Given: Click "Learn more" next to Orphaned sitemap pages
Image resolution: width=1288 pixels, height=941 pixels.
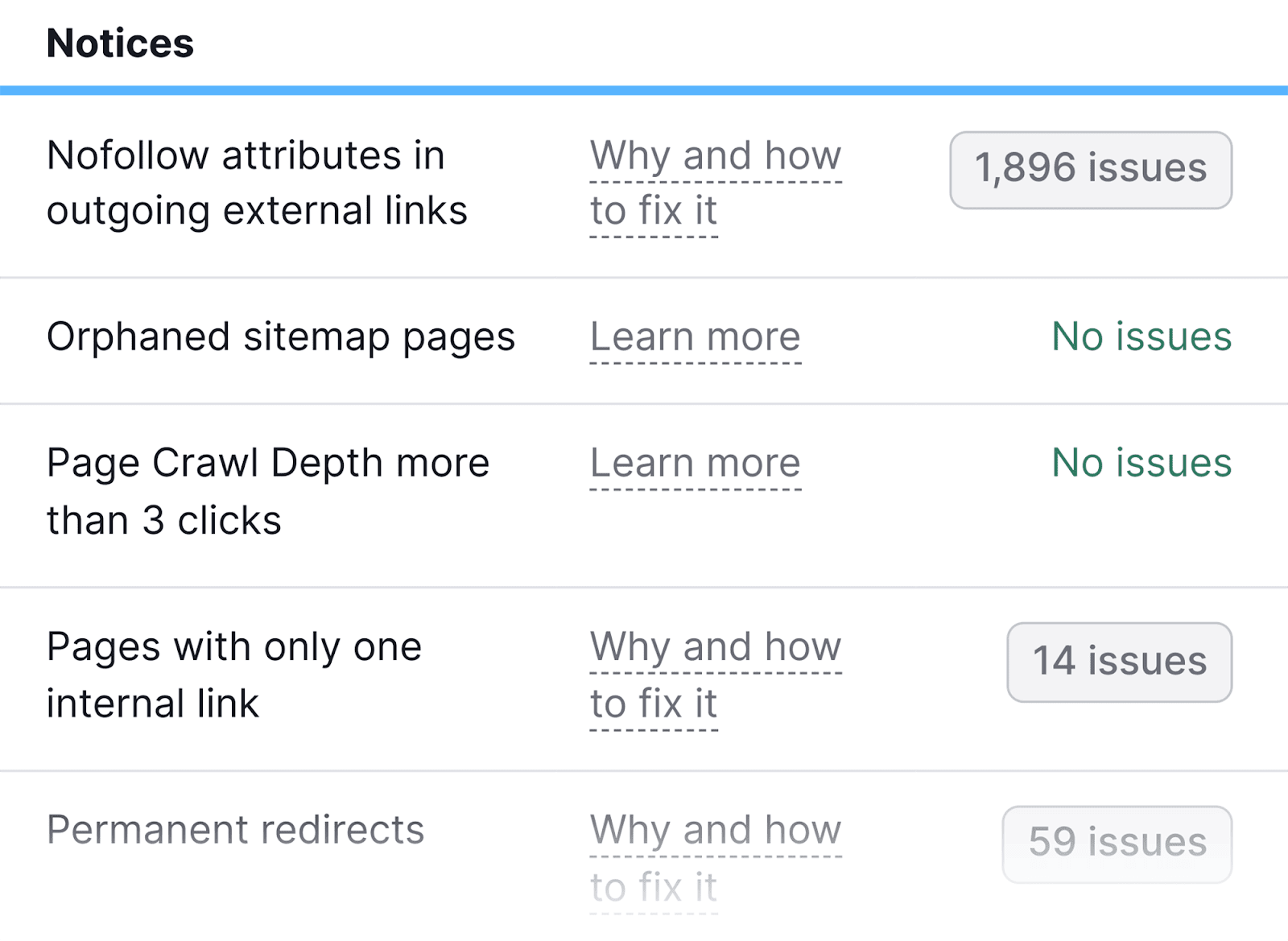Looking at the screenshot, I should coord(695,336).
